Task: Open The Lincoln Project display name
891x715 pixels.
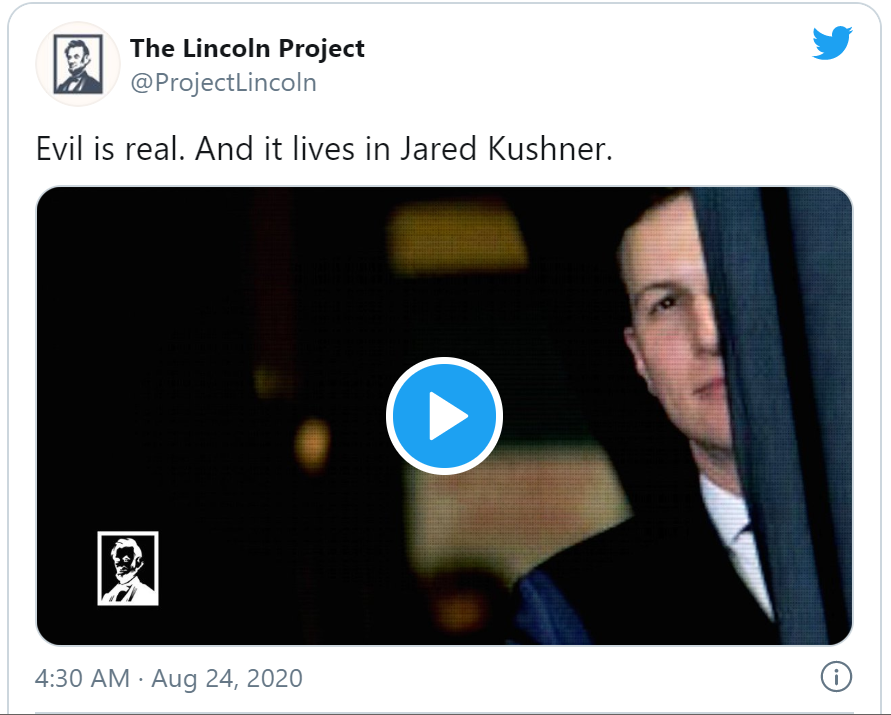Action: click(x=247, y=48)
